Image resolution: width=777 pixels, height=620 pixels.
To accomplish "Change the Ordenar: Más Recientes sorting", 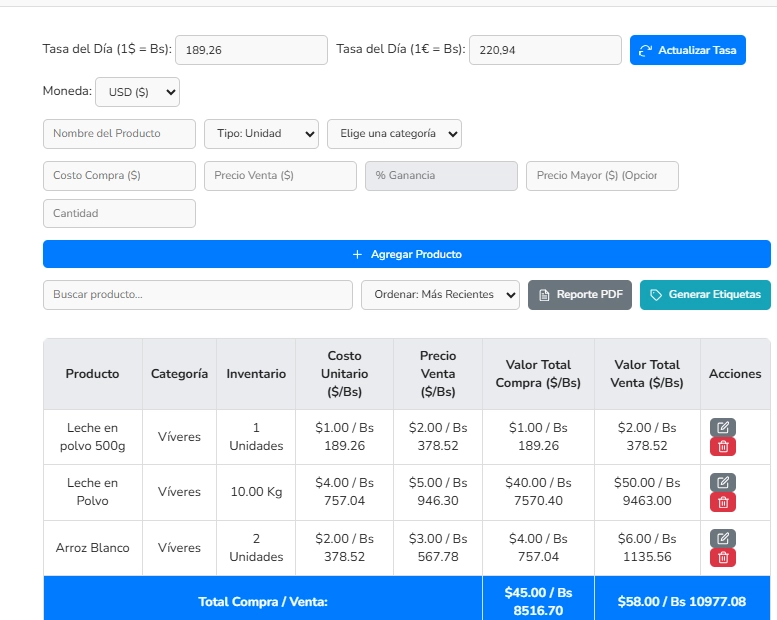I will pos(440,295).
